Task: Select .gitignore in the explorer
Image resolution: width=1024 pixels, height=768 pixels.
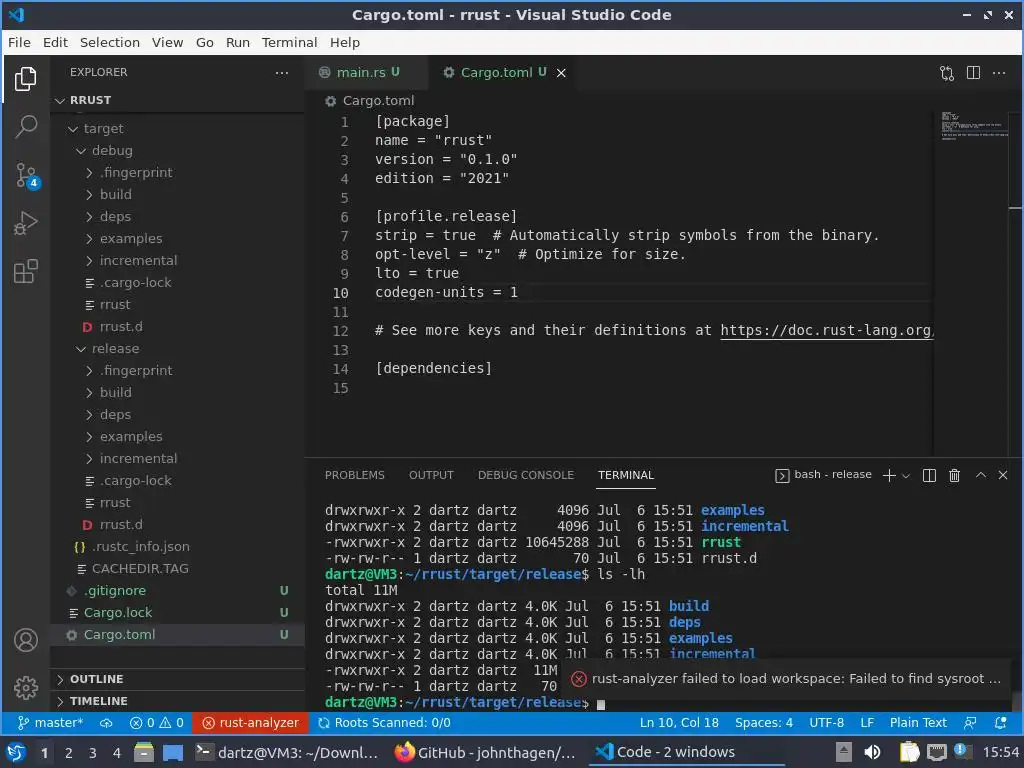Action: coord(176,591)
